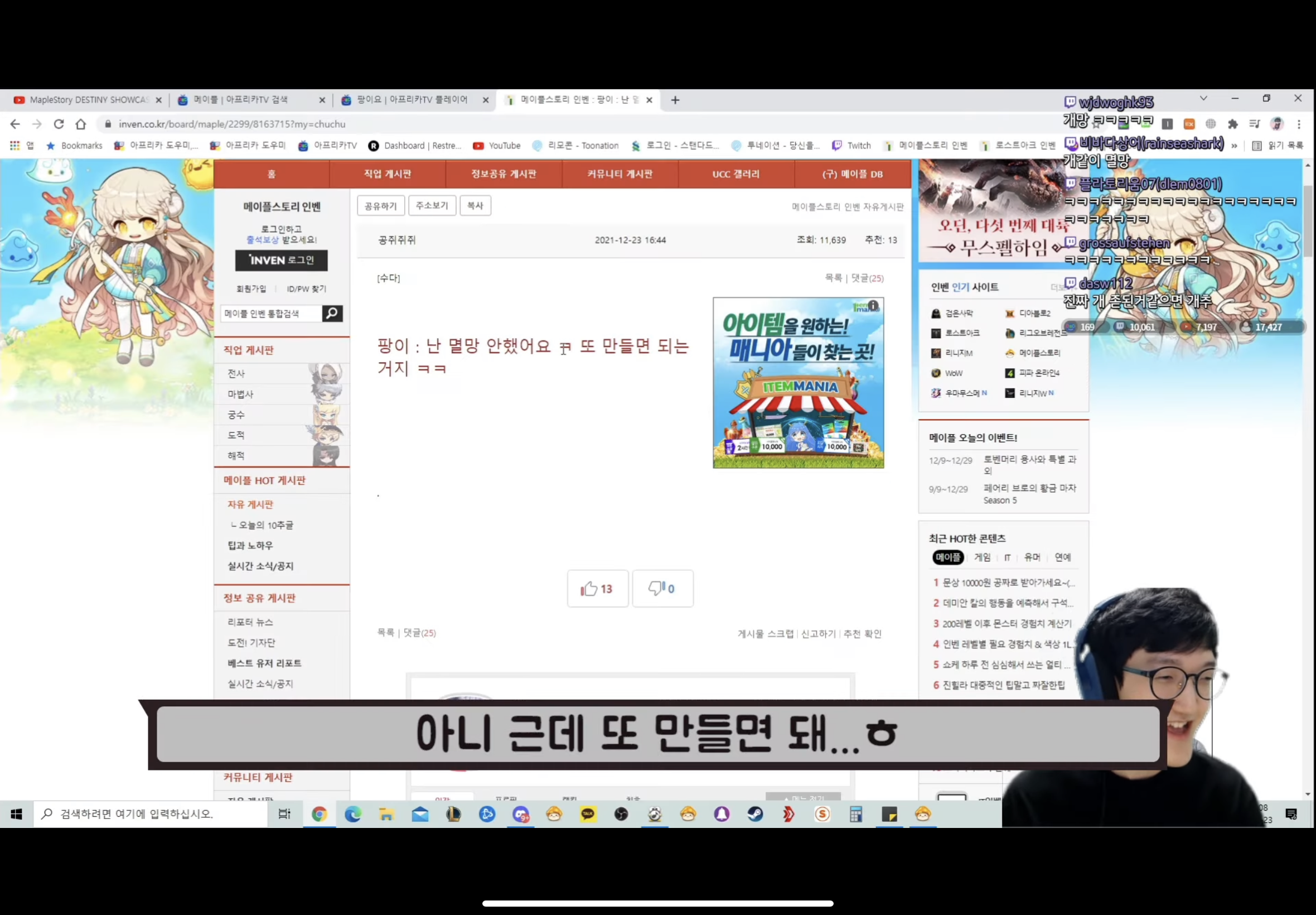The width and height of the screenshot is (1316, 915).
Task: Open Google Chrome from the taskbar
Action: point(319,814)
